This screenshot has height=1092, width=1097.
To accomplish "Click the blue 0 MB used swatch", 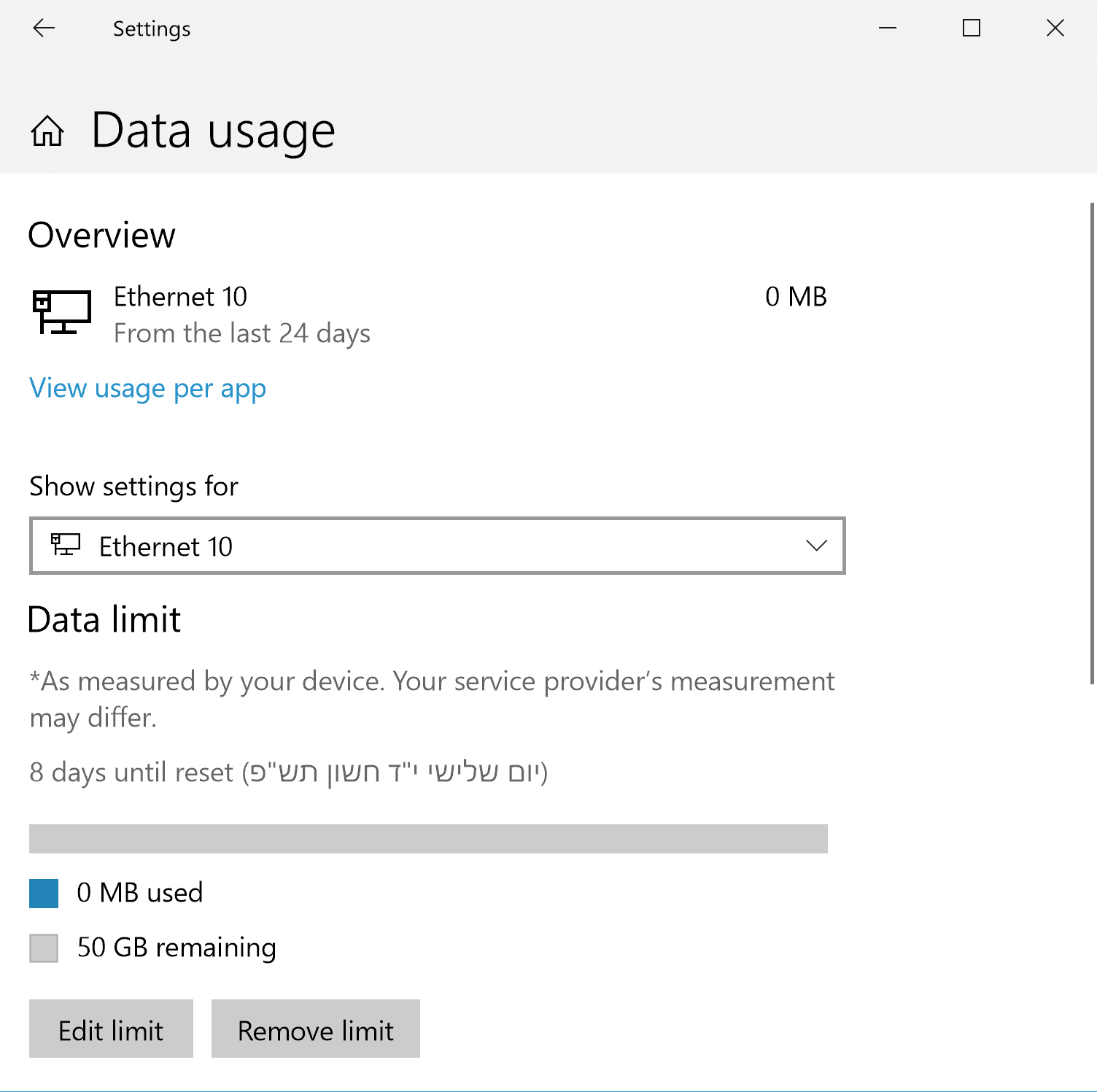I will (44, 894).
